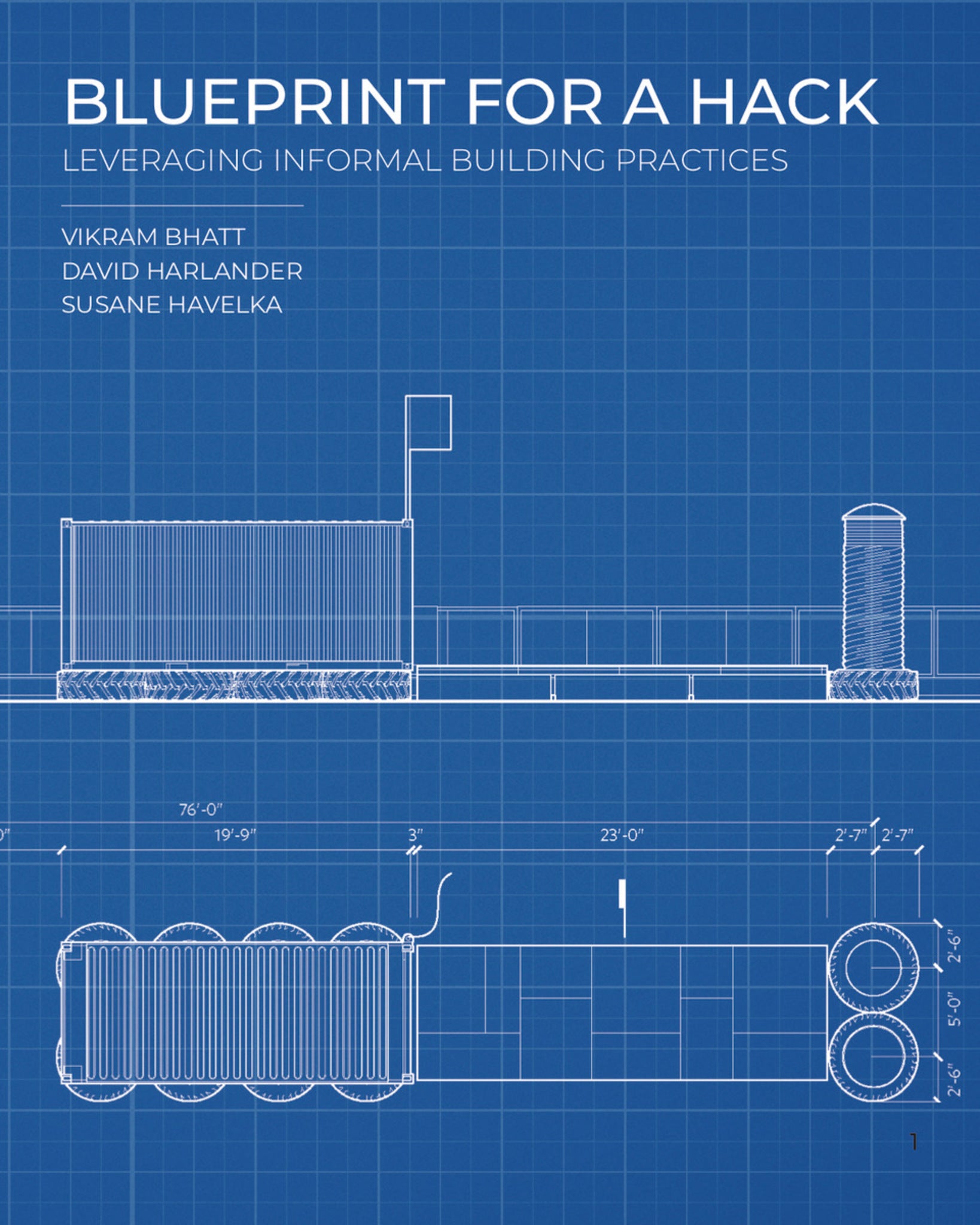Click the page number 1

(x=913, y=1142)
